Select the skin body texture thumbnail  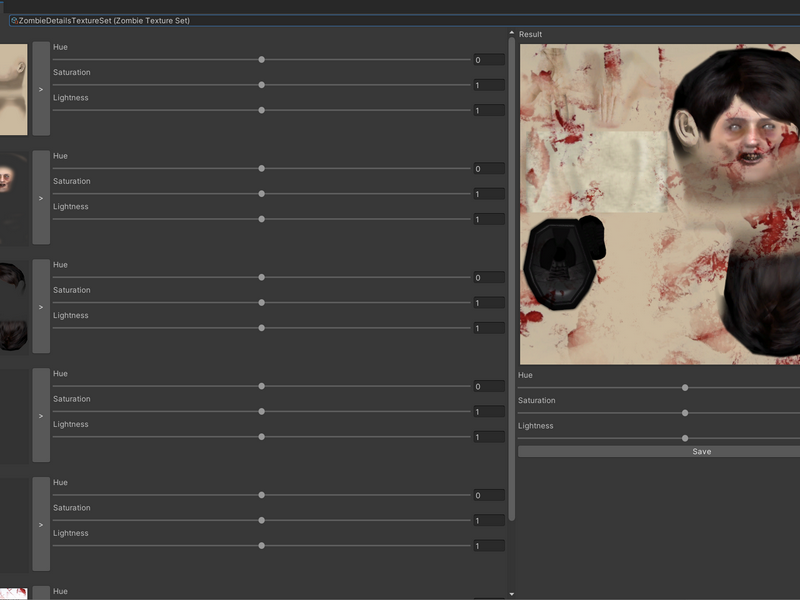click(x=14, y=89)
